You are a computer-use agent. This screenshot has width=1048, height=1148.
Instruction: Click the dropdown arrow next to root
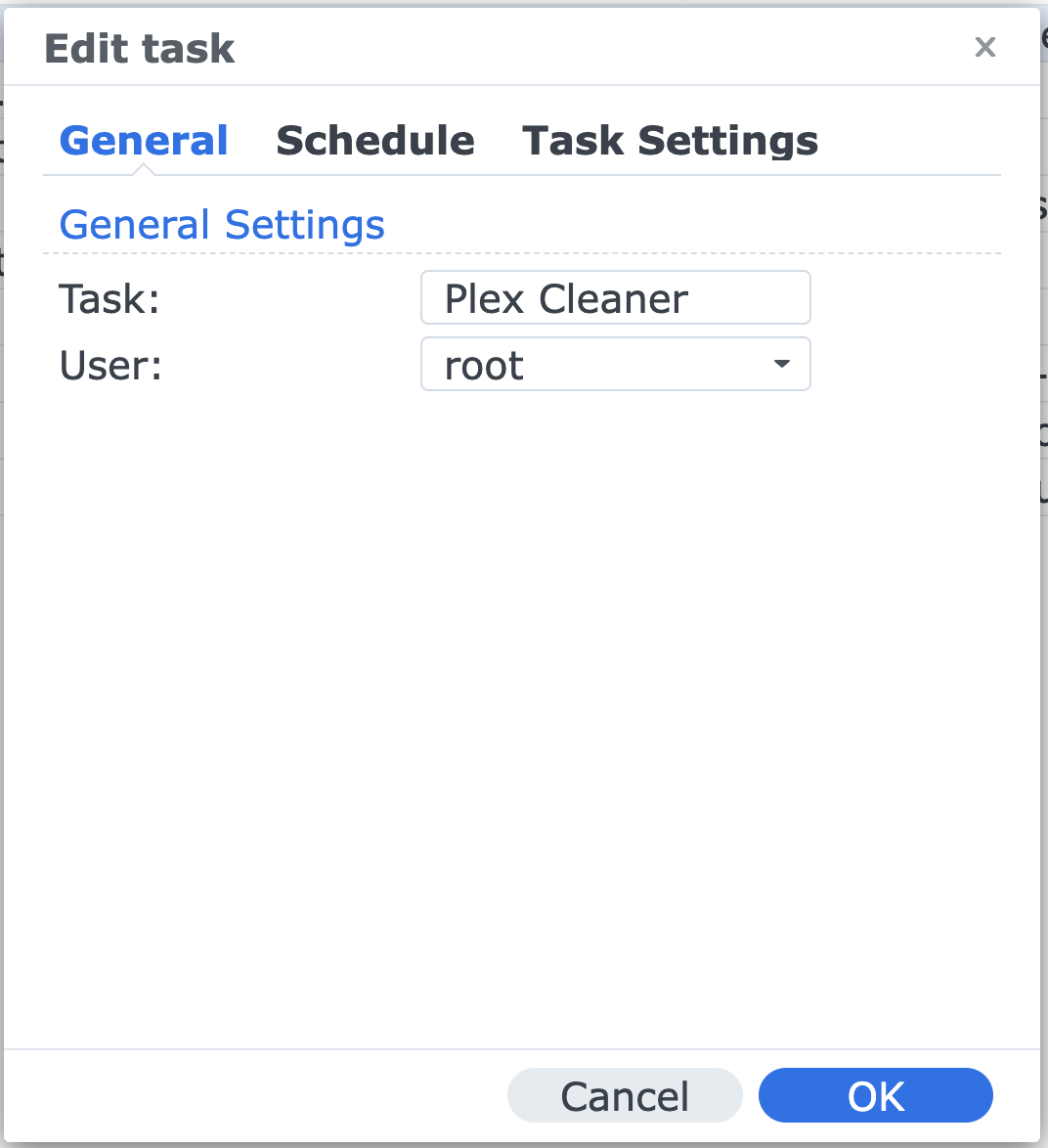[x=781, y=364]
